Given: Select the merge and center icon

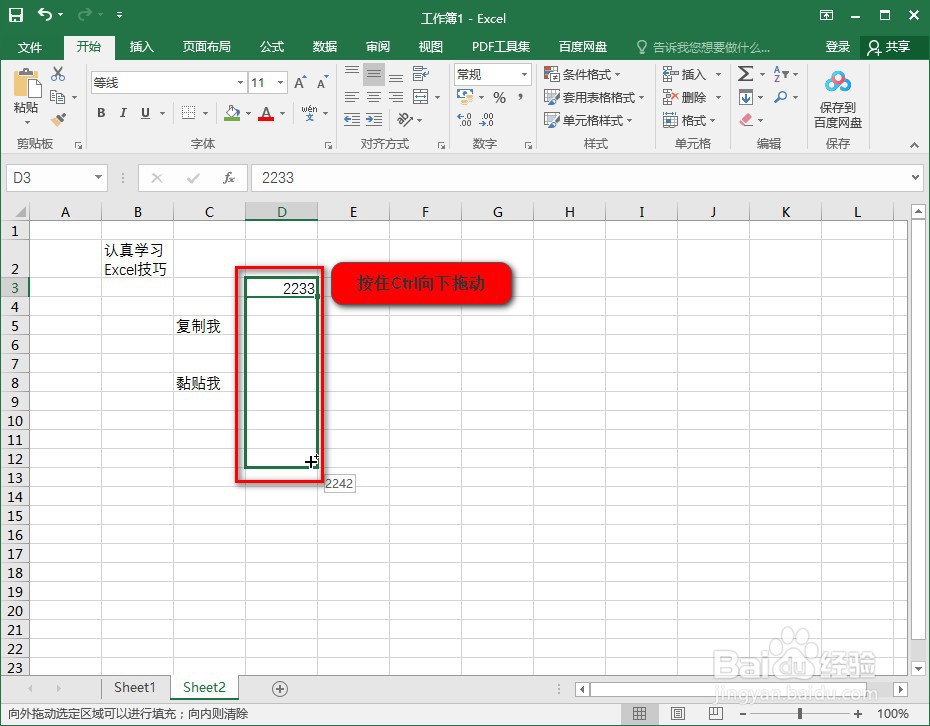Looking at the screenshot, I should pos(421,96).
